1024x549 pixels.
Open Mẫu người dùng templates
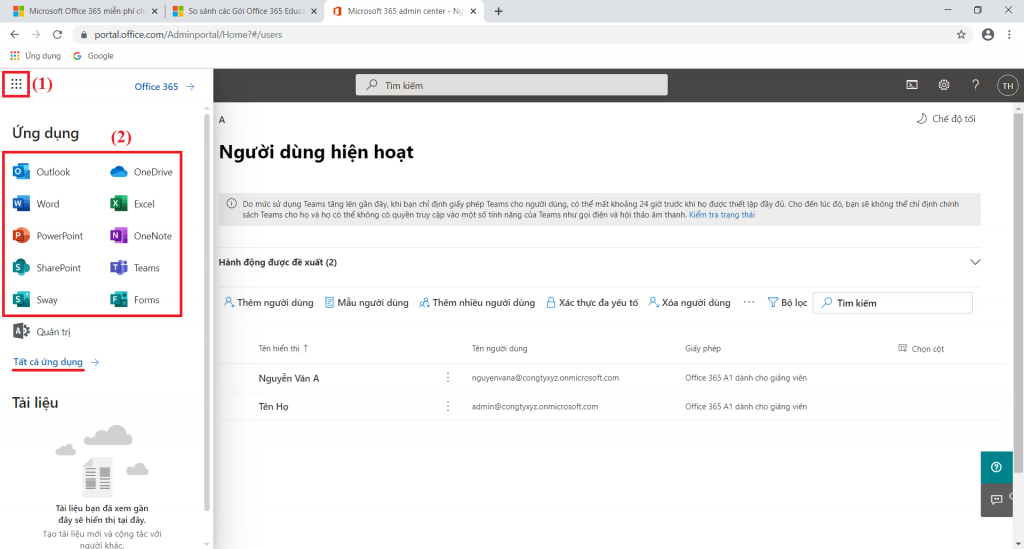[366, 303]
